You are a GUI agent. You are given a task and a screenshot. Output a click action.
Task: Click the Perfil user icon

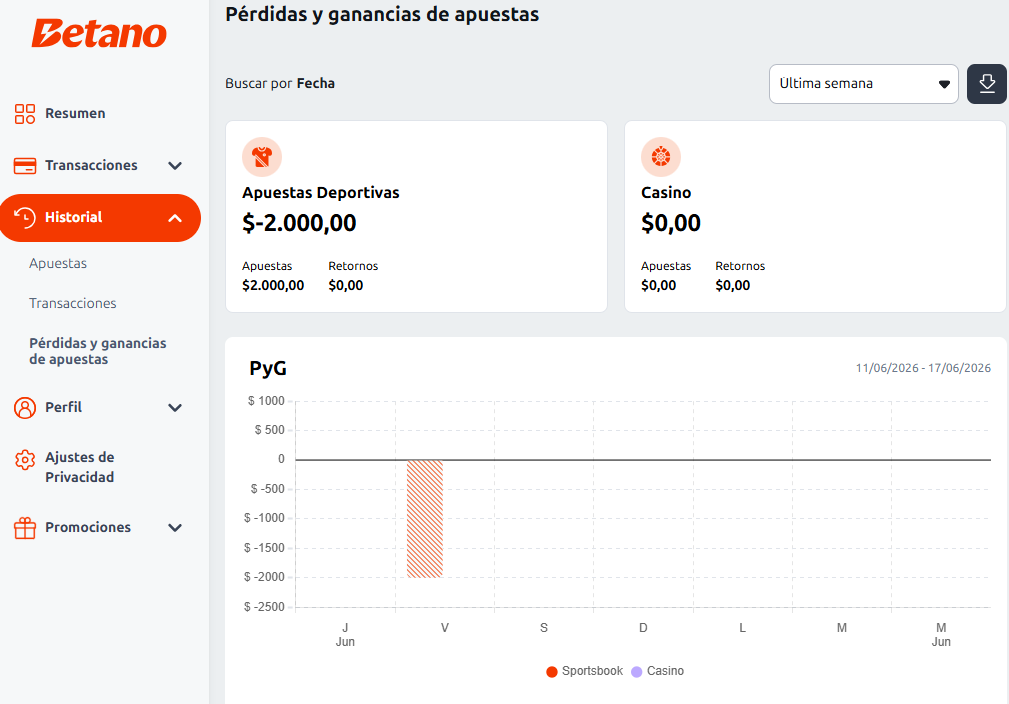point(24,408)
